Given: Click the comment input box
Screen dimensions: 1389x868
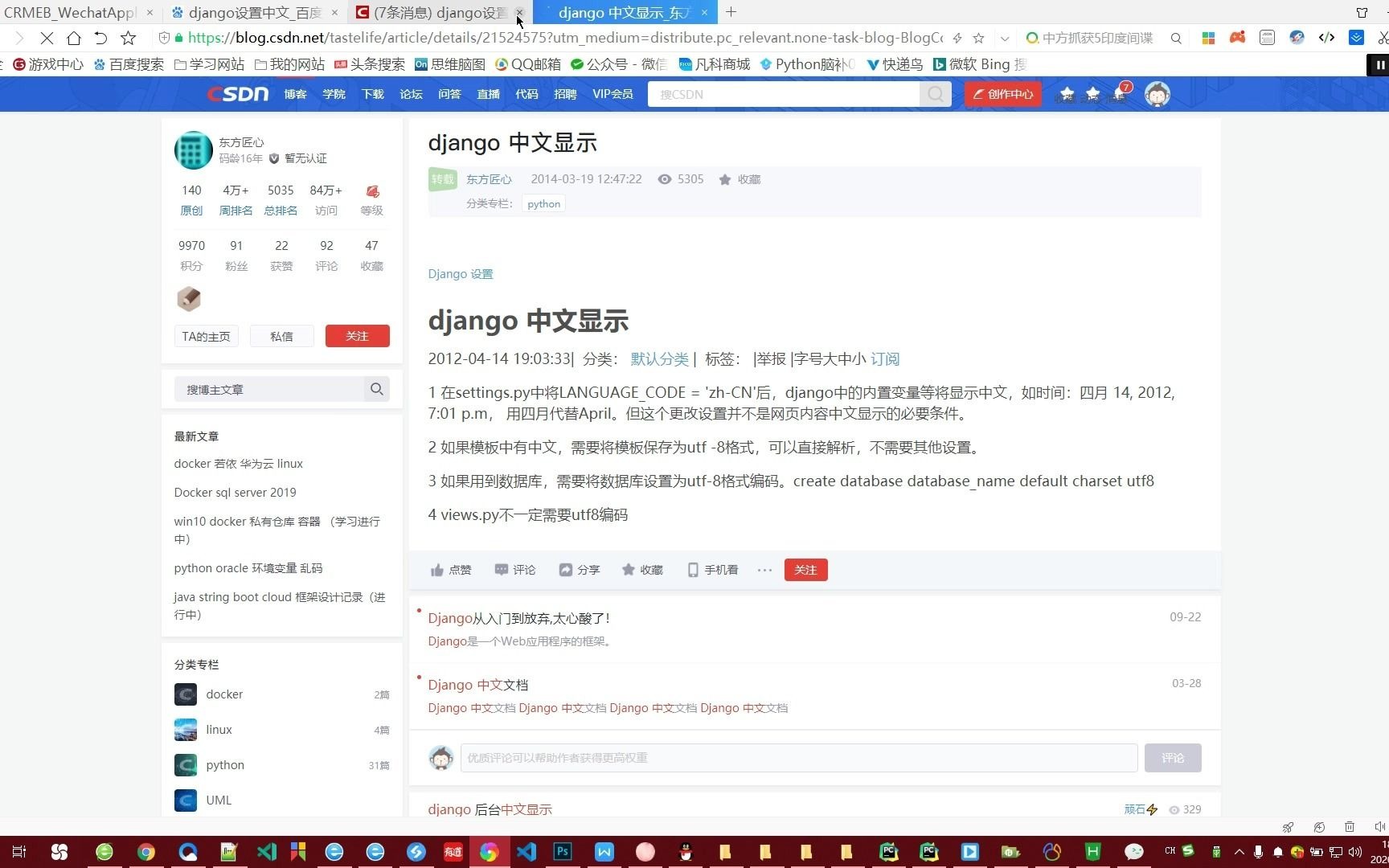Looking at the screenshot, I should [798, 758].
